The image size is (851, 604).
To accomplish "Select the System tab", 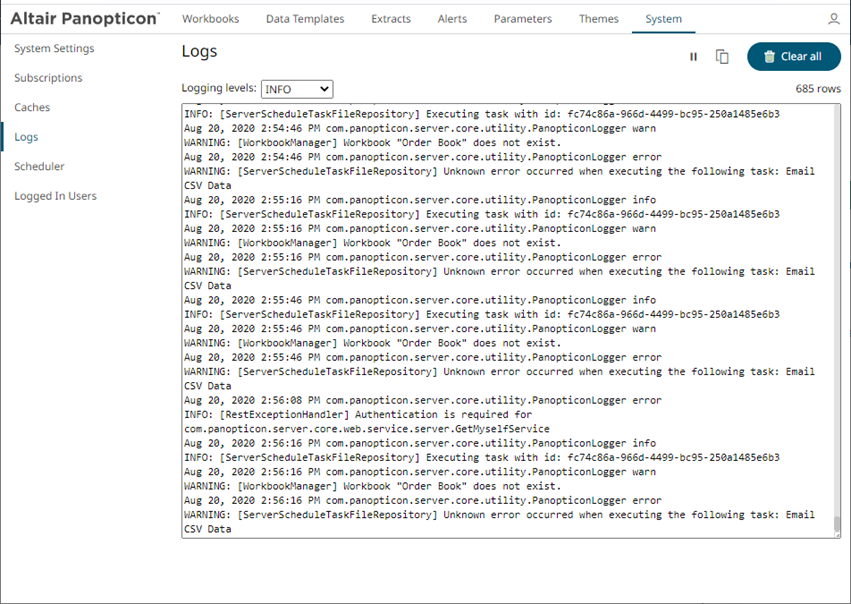I will coord(663,19).
